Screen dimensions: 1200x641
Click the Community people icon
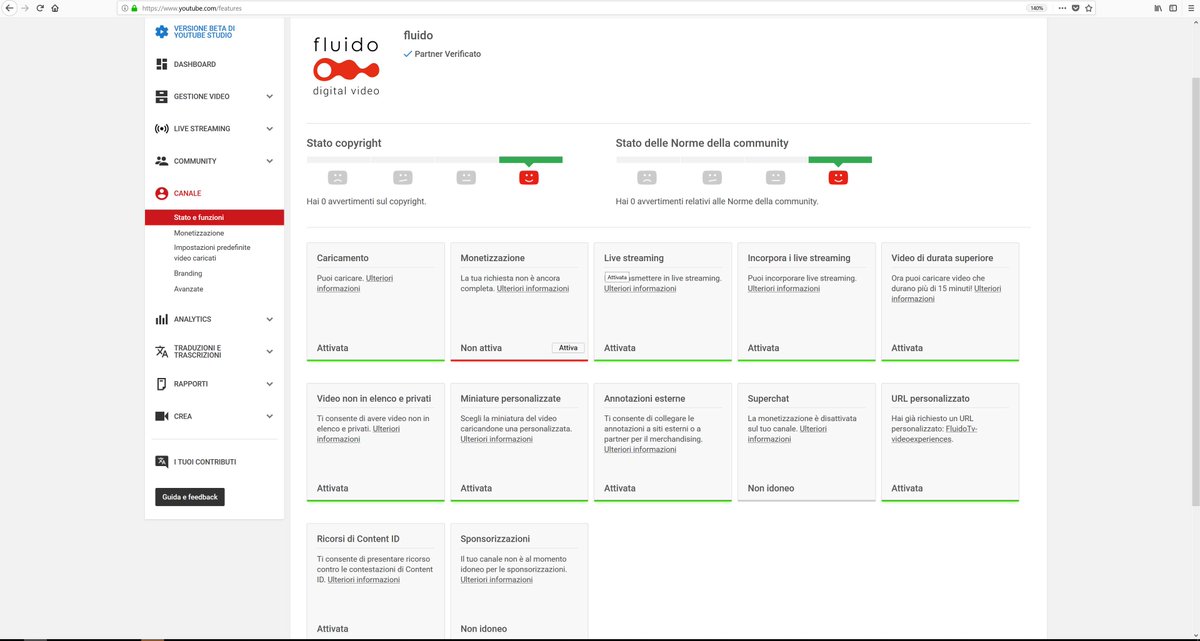click(161, 161)
